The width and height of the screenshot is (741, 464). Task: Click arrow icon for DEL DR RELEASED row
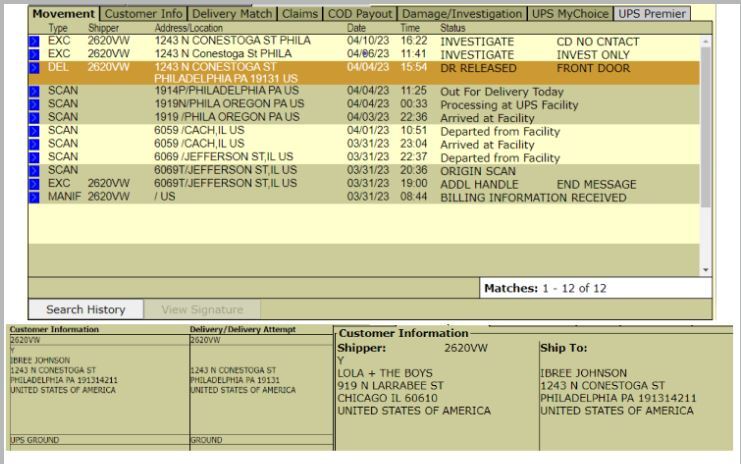[x=34, y=68]
